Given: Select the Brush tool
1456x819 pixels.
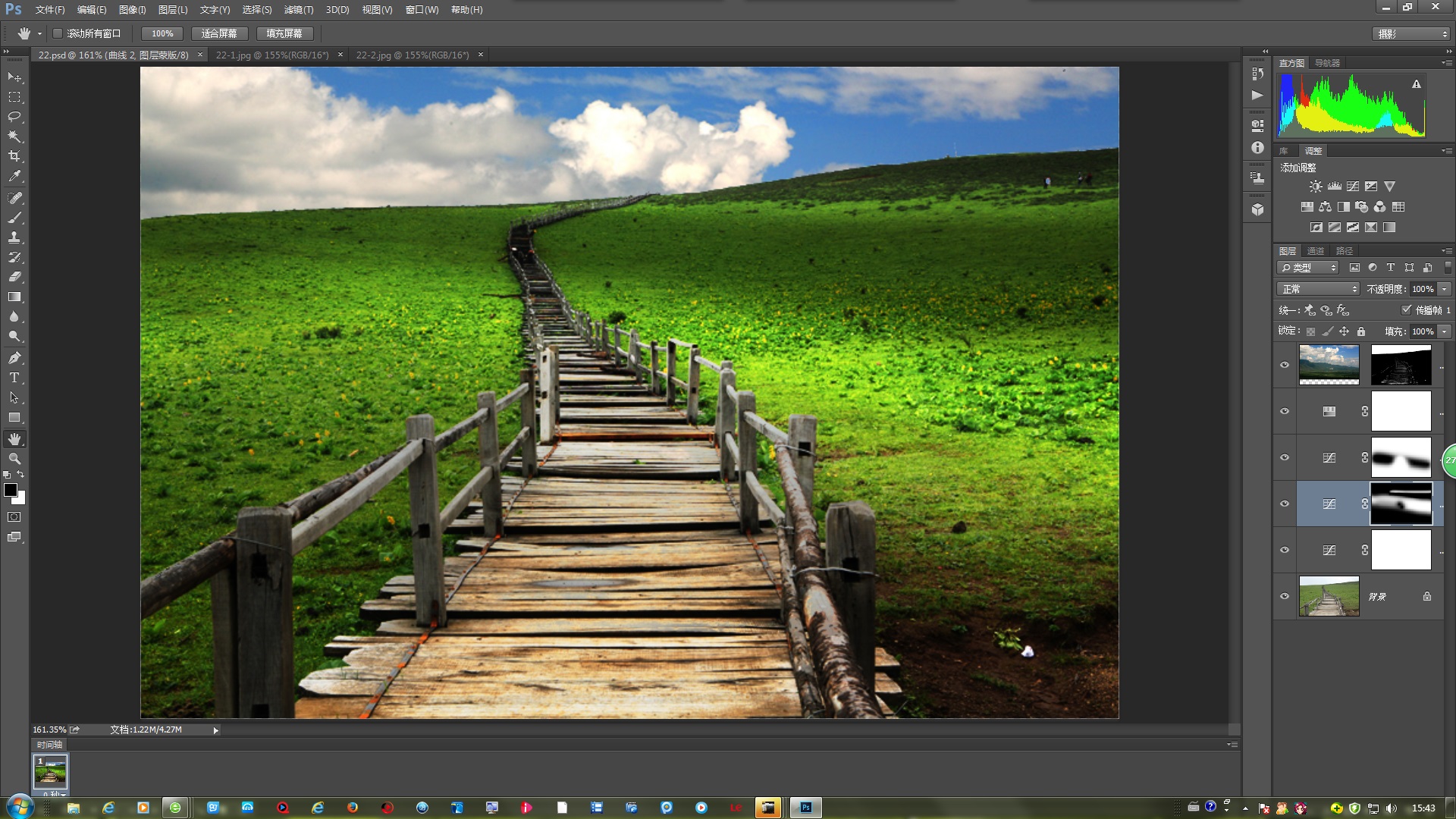Looking at the screenshot, I should [x=14, y=218].
